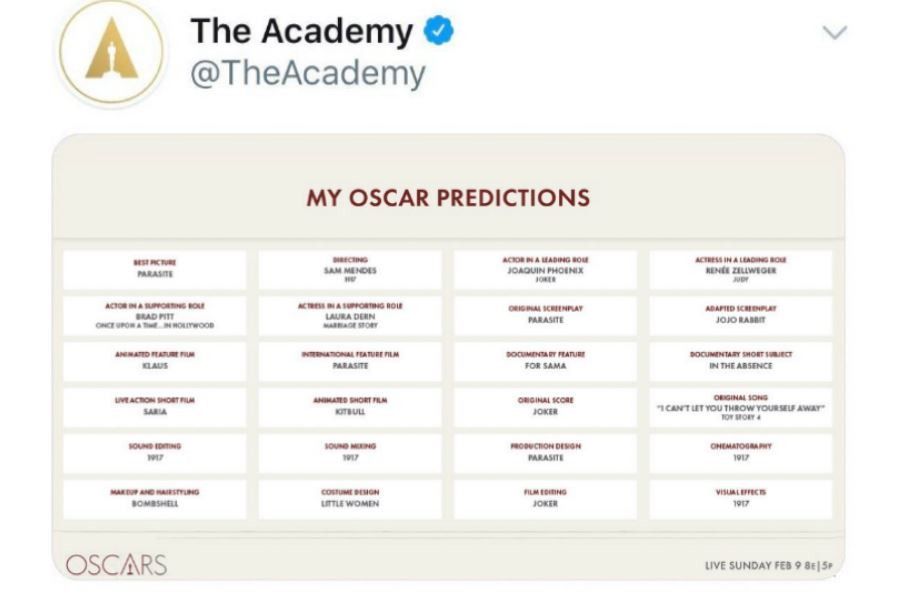Select the Laura Dern supporting actress card

click(350, 315)
